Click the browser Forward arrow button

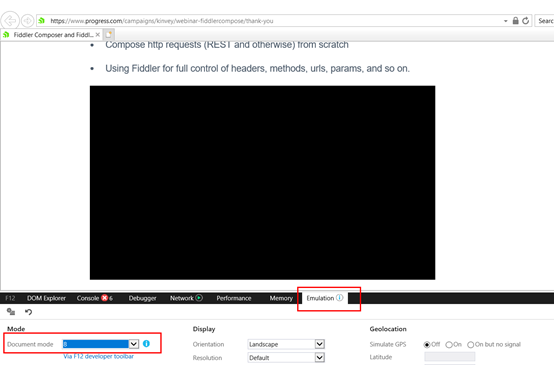[x=27, y=20]
